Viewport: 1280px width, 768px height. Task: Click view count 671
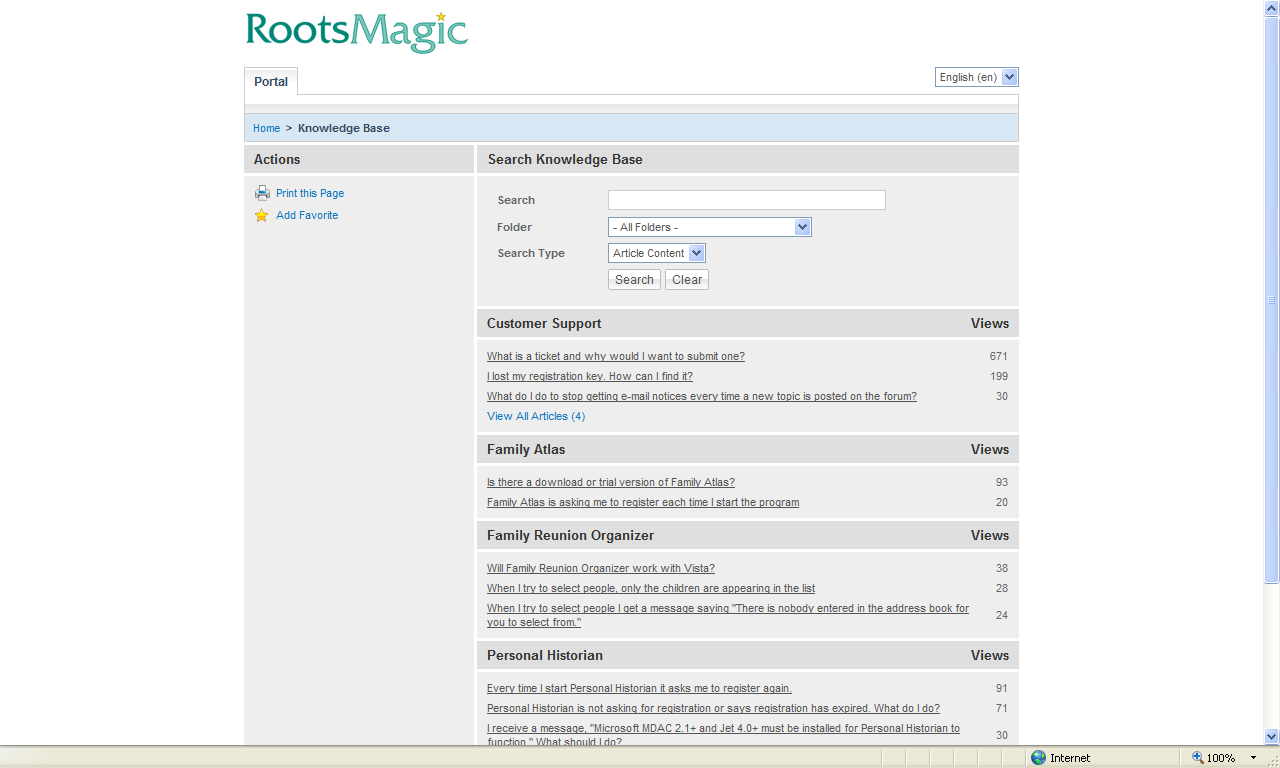point(998,356)
